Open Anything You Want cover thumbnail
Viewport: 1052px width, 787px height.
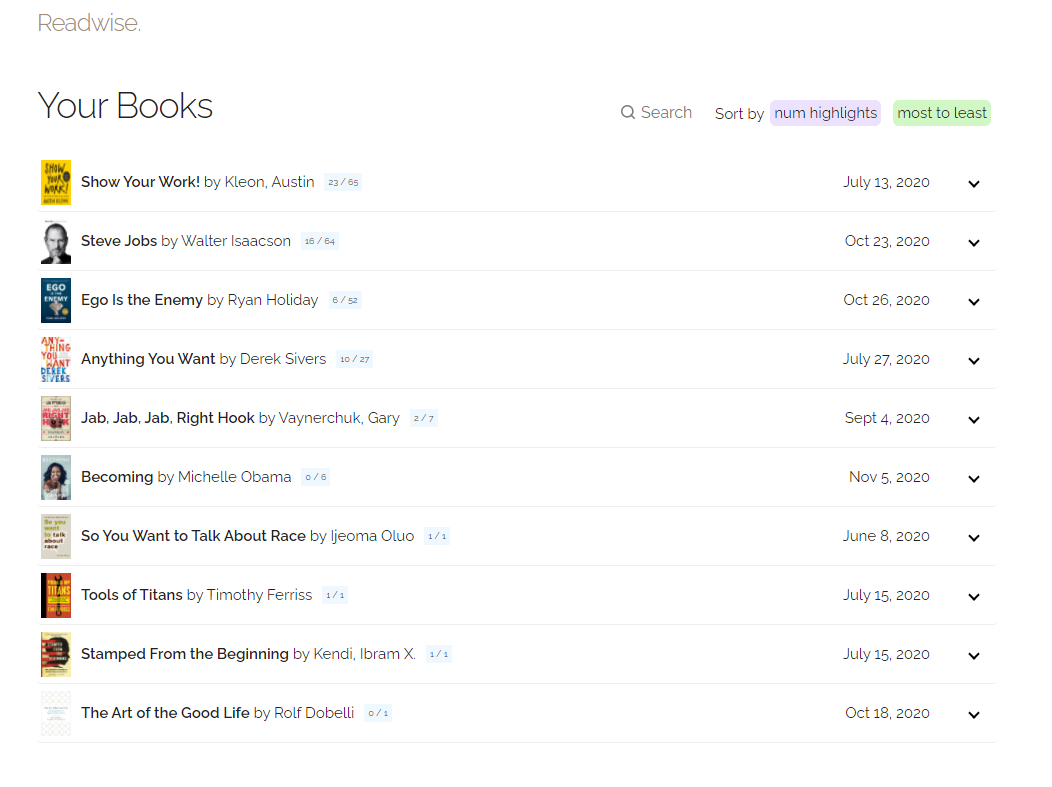point(56,360)
